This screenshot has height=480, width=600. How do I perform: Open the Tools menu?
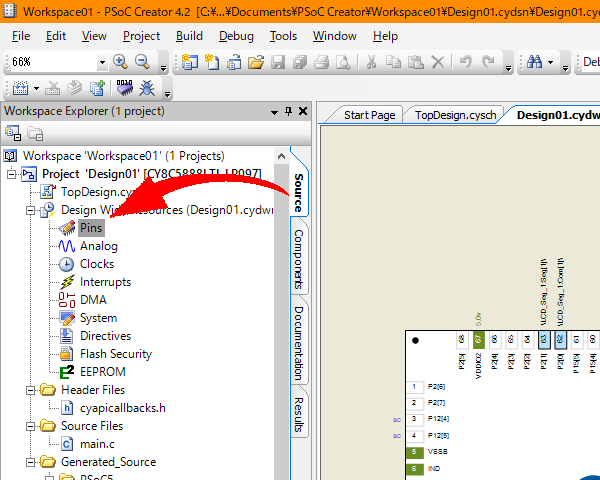(x=283, y=36)
